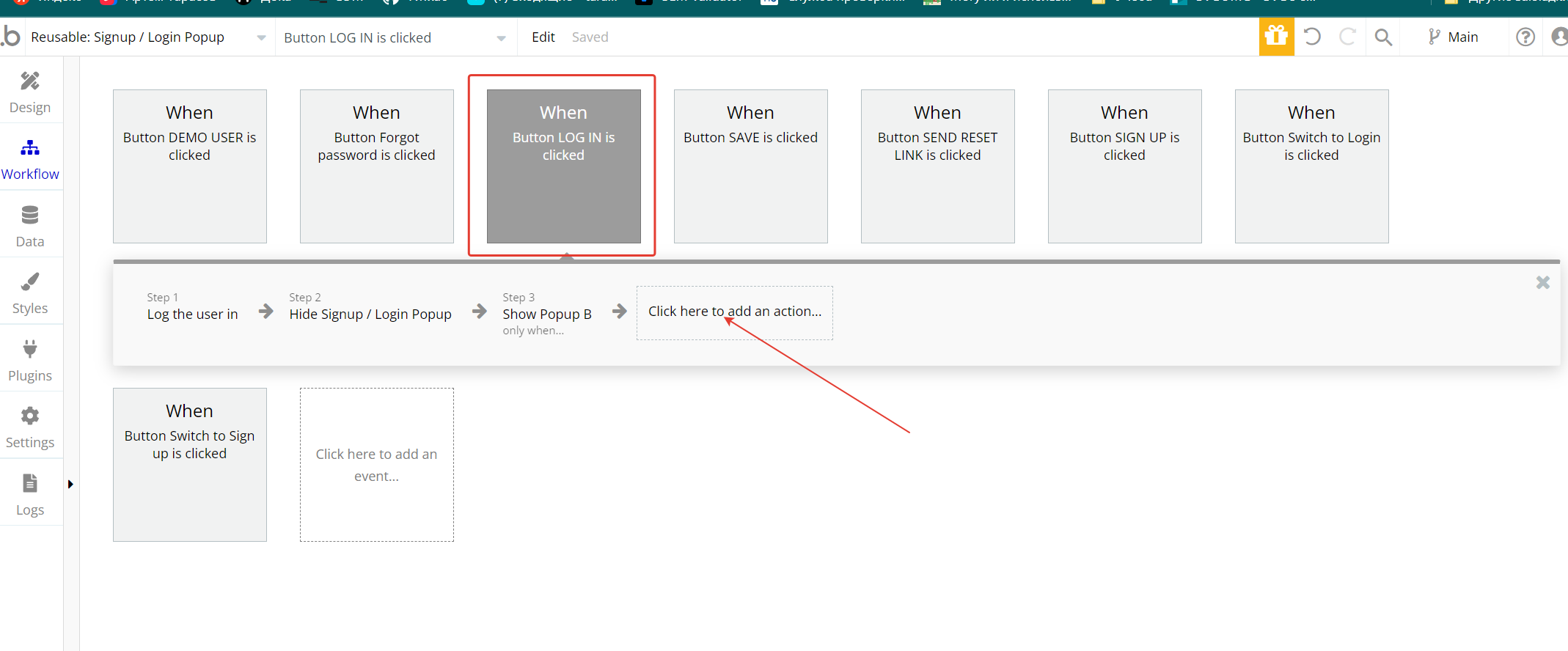Open the Logs tab
This screenshot has height=651, width=1568.
pyautogui.click(x=30, y=495)
